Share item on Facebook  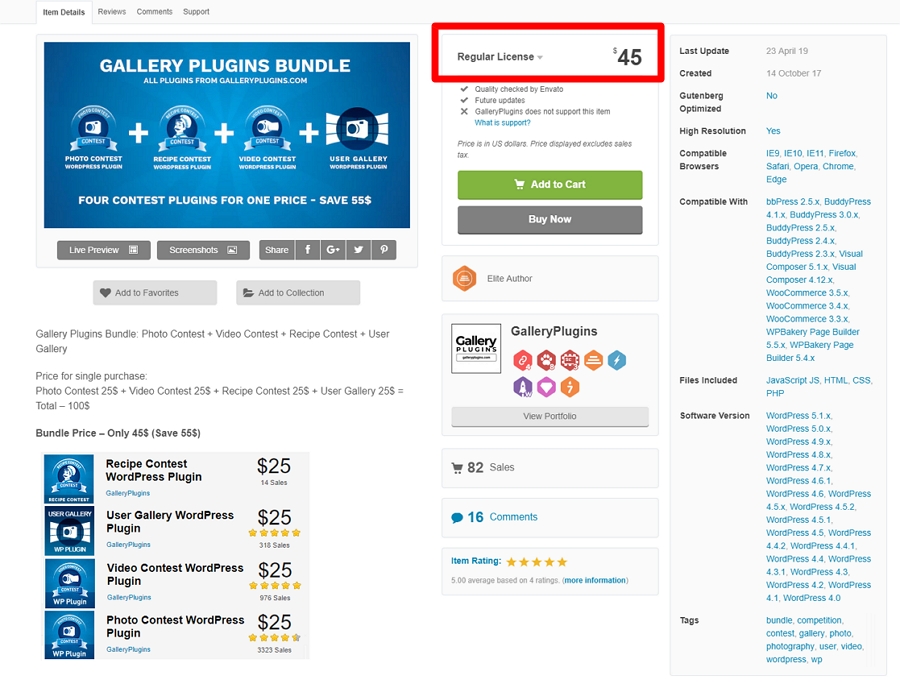(307, 250)
